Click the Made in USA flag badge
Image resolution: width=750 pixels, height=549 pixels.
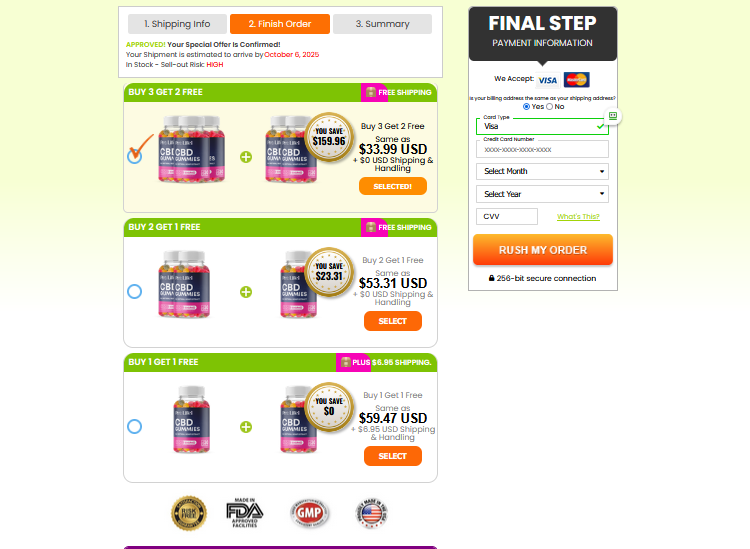coord(372,513)
